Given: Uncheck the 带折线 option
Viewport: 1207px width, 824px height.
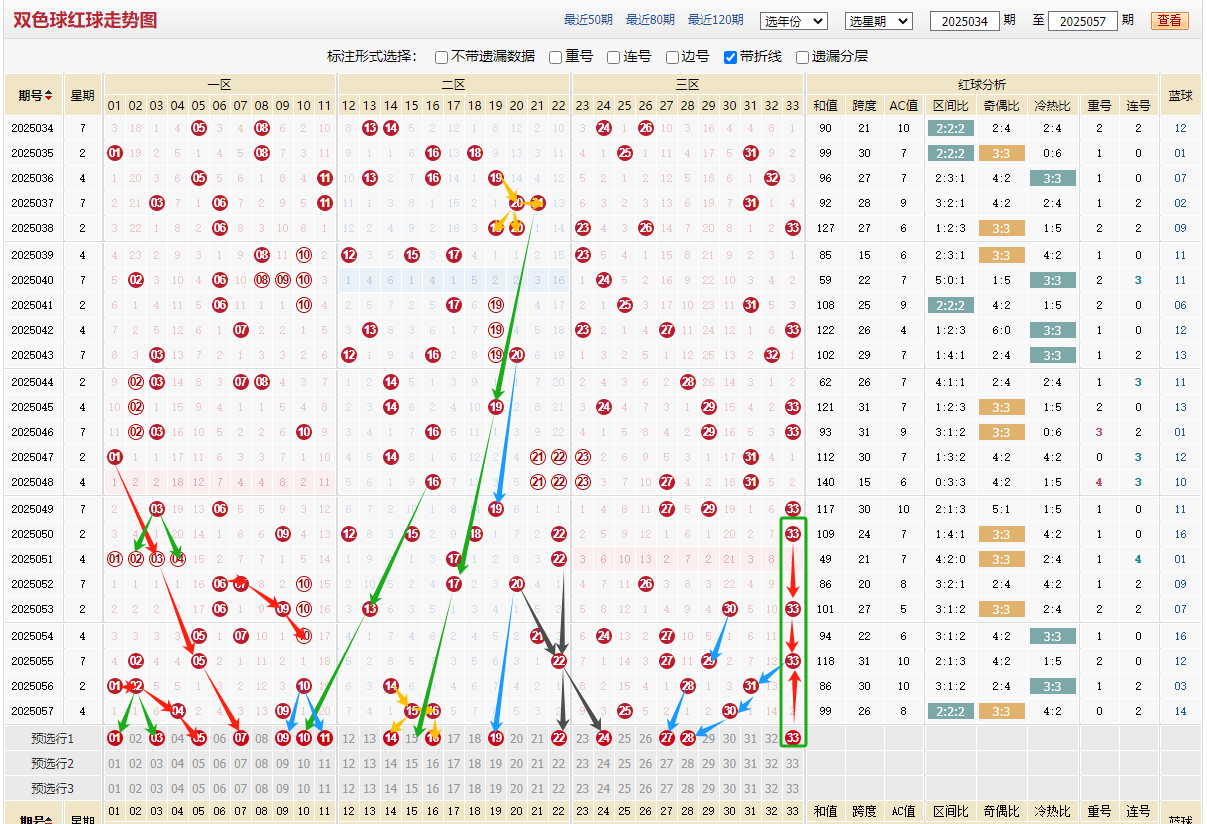Looking at the screenshot, I should pyautogui.click(x=731, y=57).
